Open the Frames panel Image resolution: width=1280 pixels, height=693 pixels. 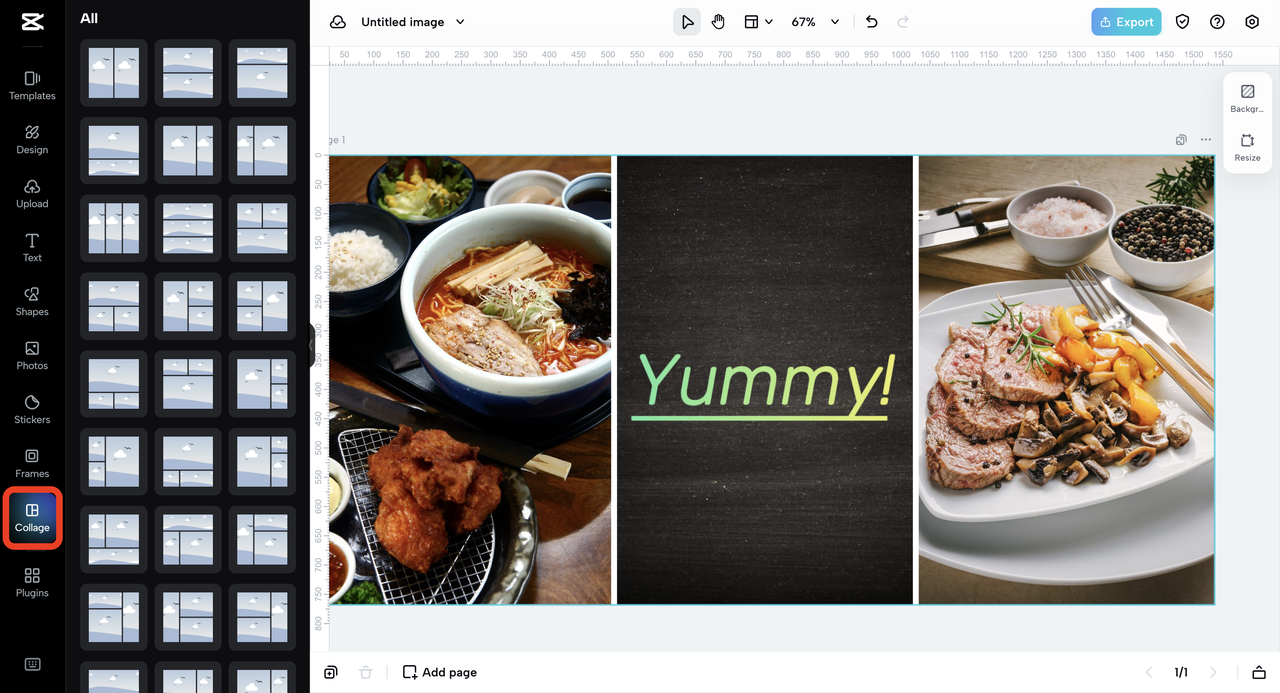point(32,463)
